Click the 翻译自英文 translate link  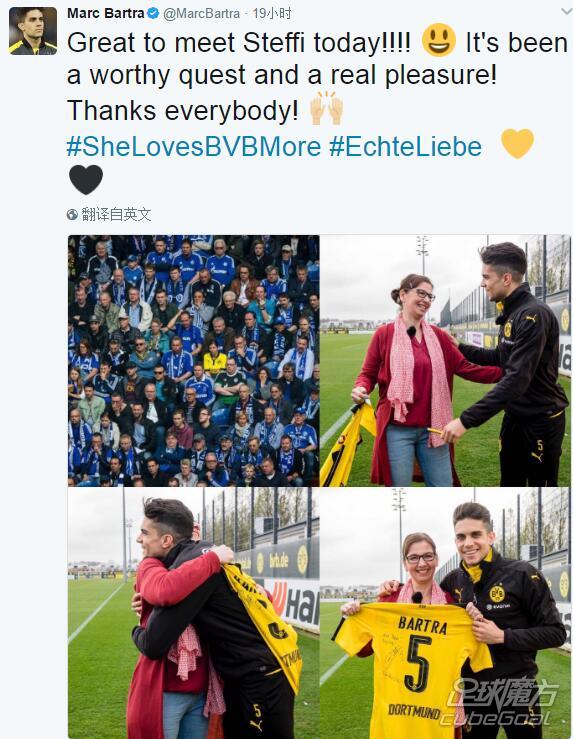(x=116, y=215)
